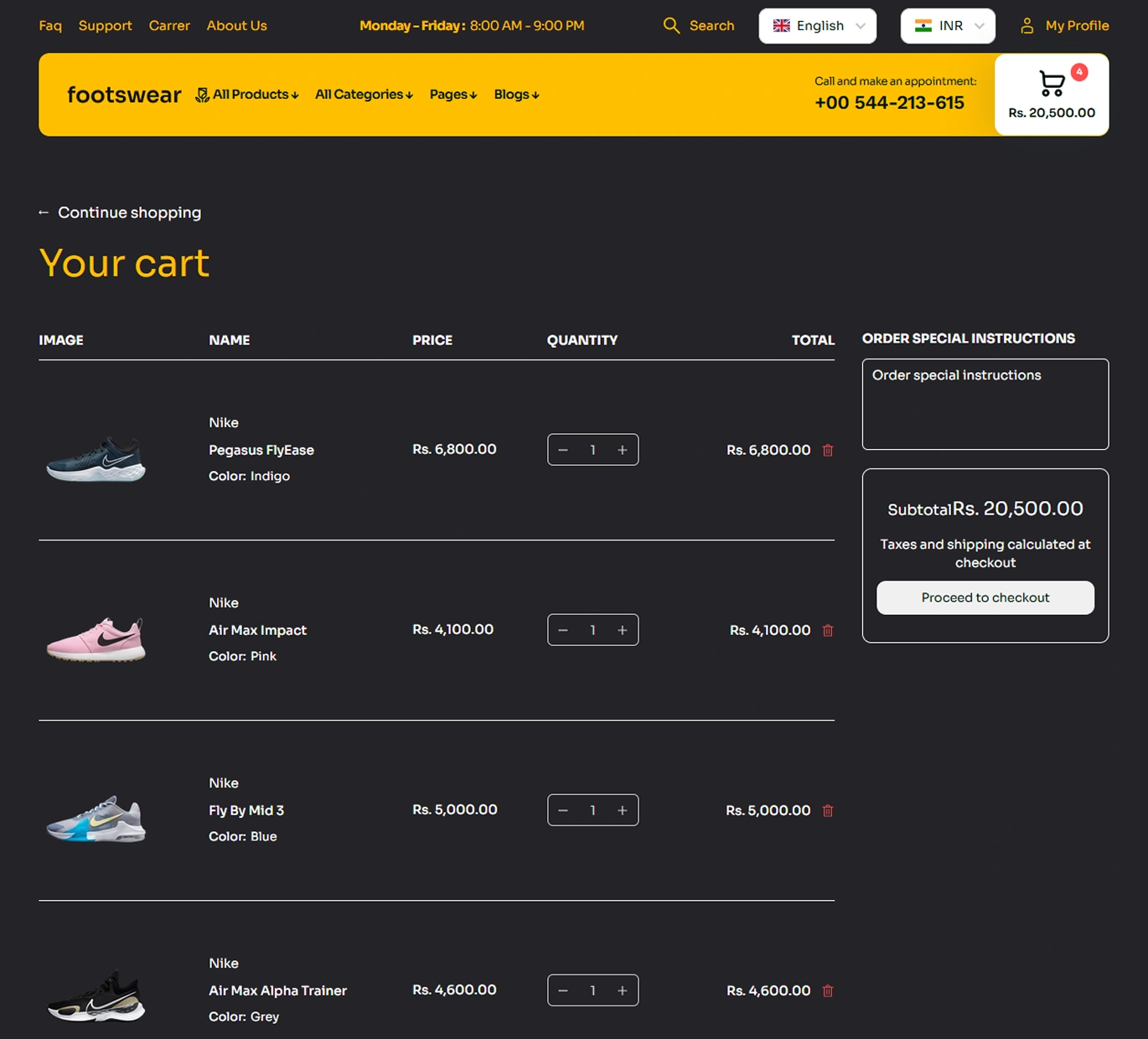Open the INR currency dropdown
The width and height of the screenshot is (1148, 1039).
948,26
